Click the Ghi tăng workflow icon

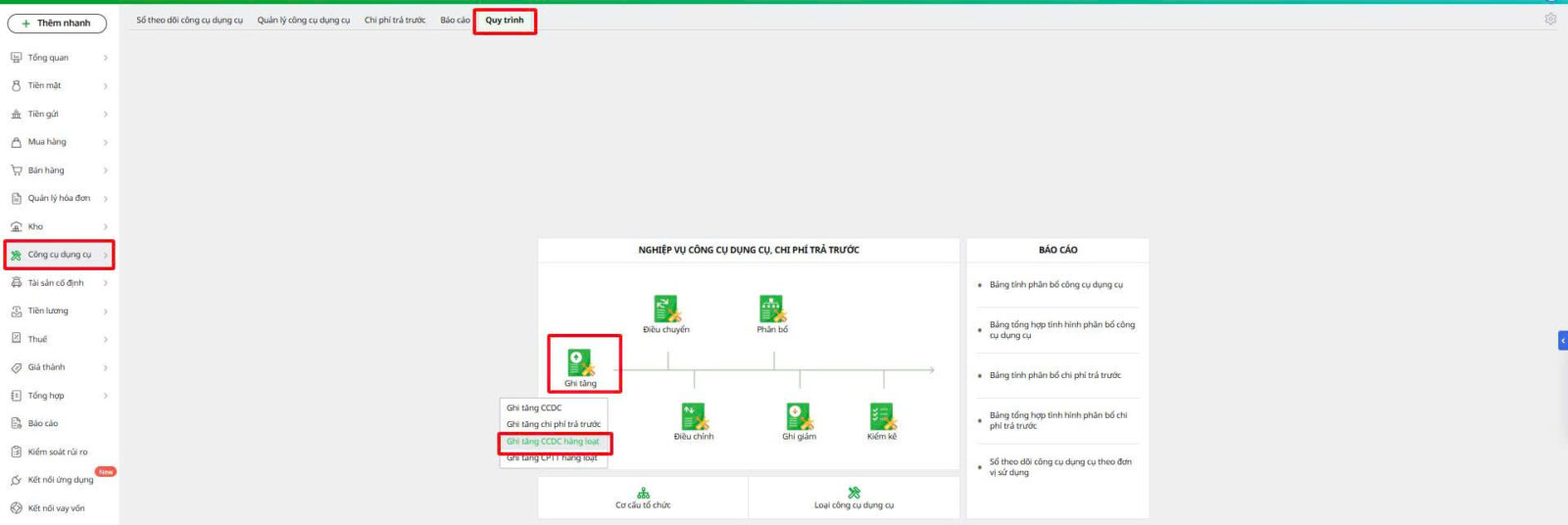point(580,363)
